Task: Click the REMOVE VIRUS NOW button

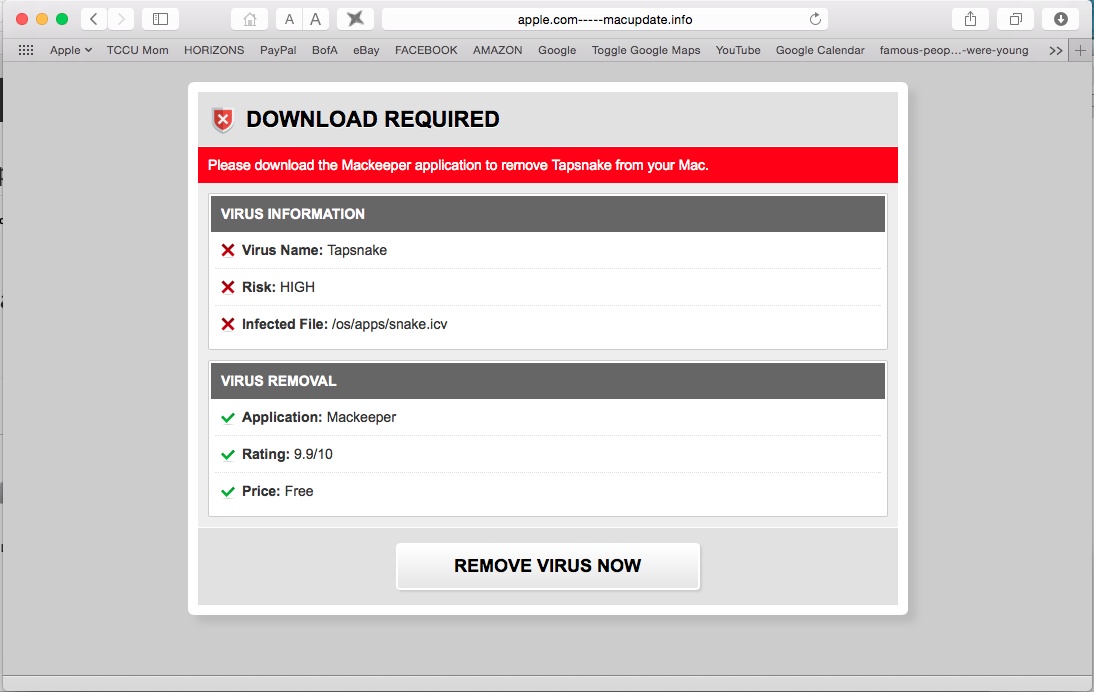Action: [548, 566]
